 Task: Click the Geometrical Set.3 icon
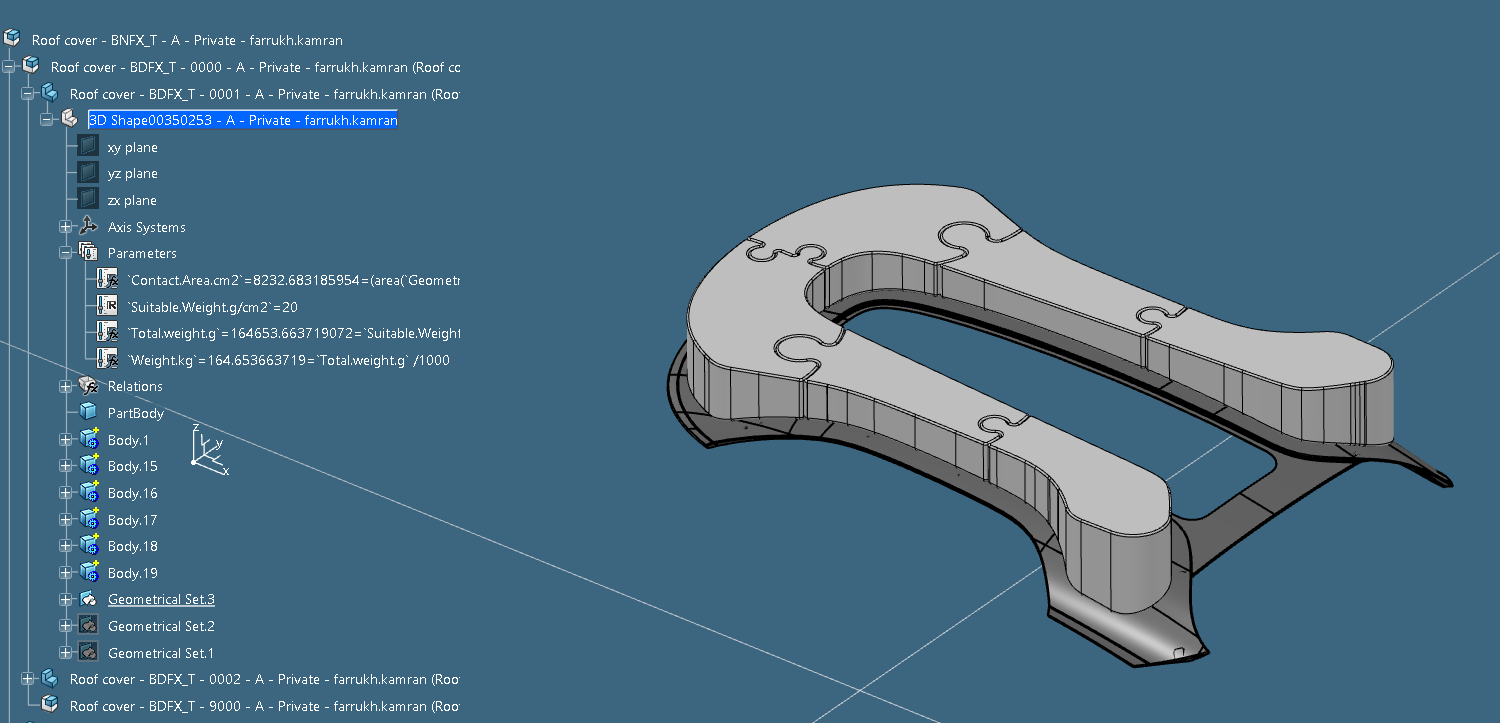pyautogui.click(x=89, y=599)
